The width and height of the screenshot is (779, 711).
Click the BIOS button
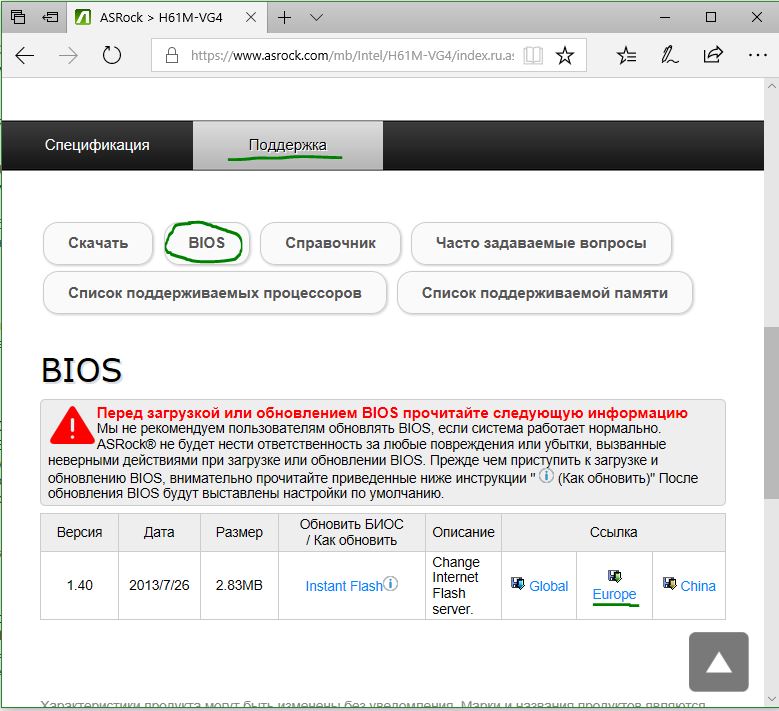(x=207, y=242)
